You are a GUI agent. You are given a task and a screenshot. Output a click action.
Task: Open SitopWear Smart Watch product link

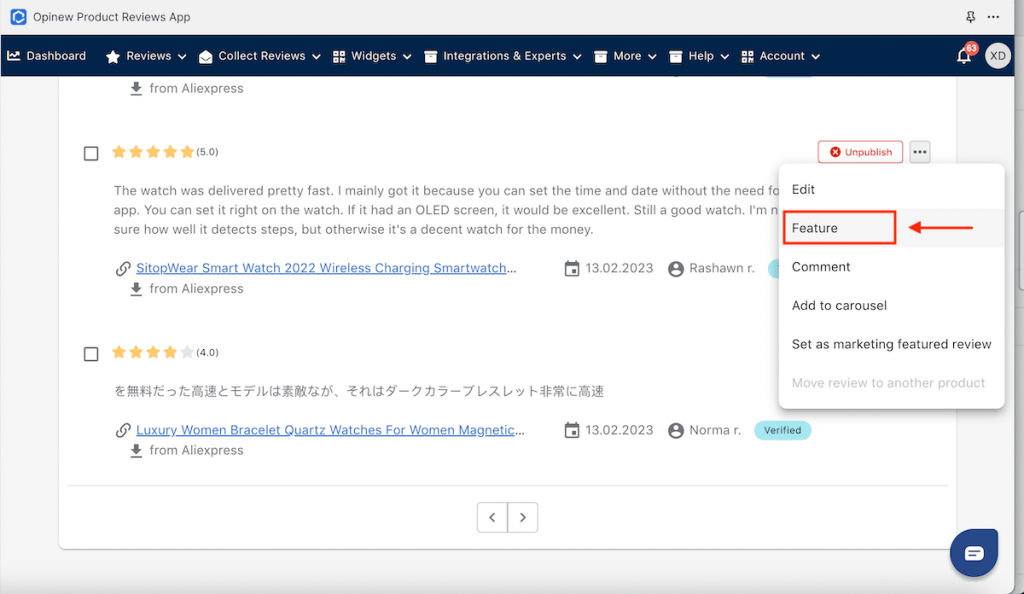[x=326, y=268]
